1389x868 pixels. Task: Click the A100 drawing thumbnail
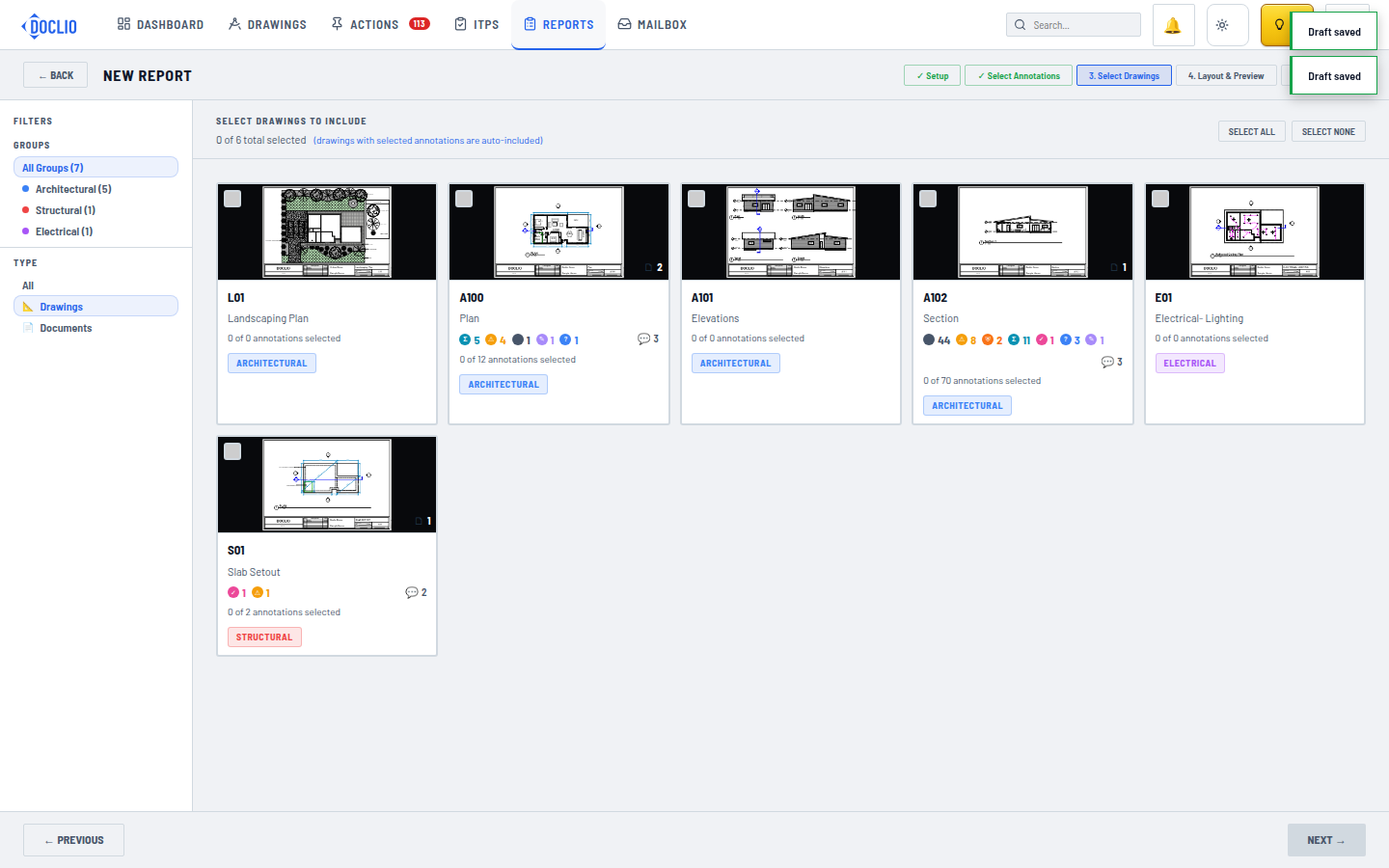558,232
